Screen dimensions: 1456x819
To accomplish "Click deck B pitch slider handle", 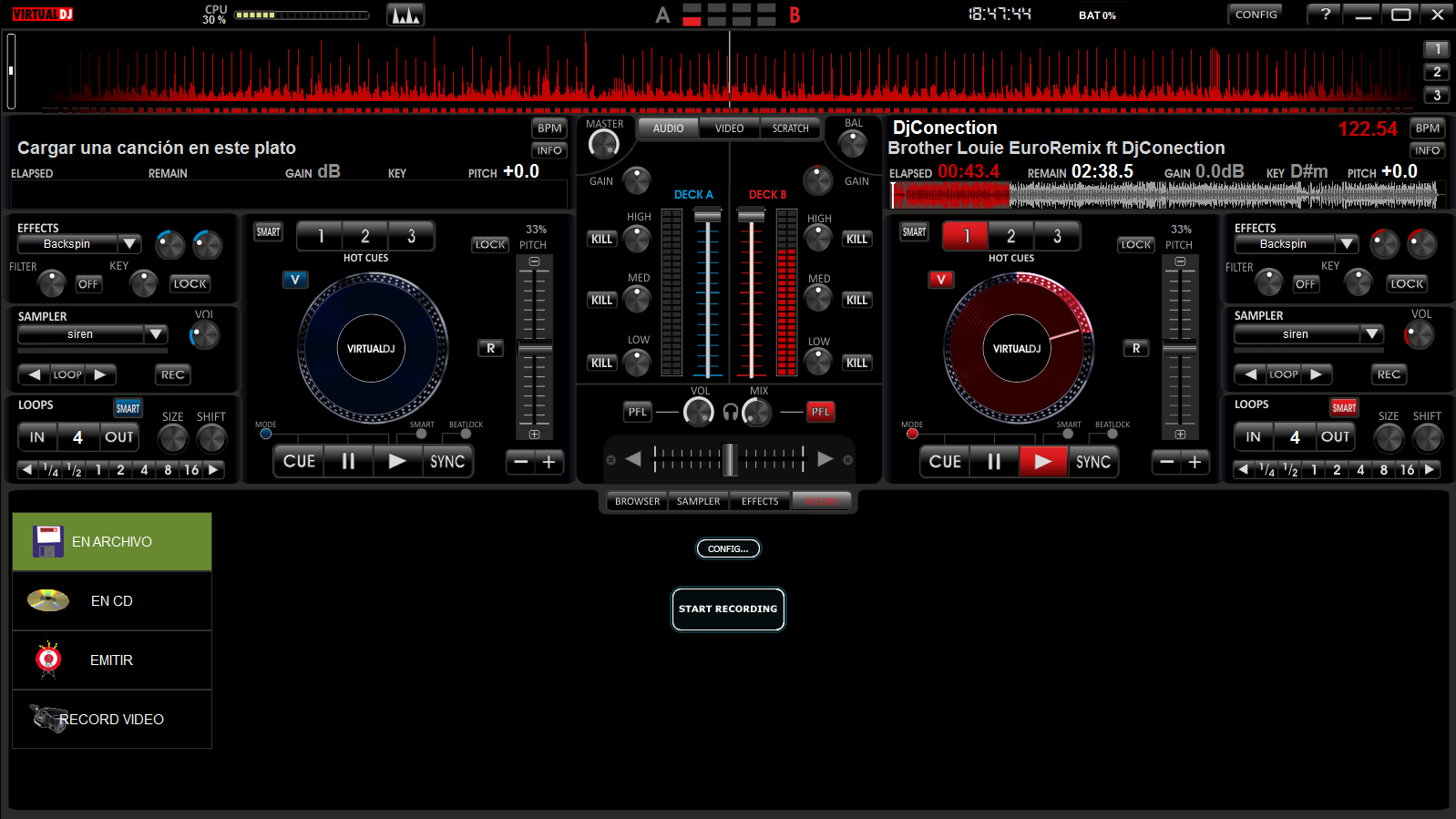I will click(x=1180, y=349).
